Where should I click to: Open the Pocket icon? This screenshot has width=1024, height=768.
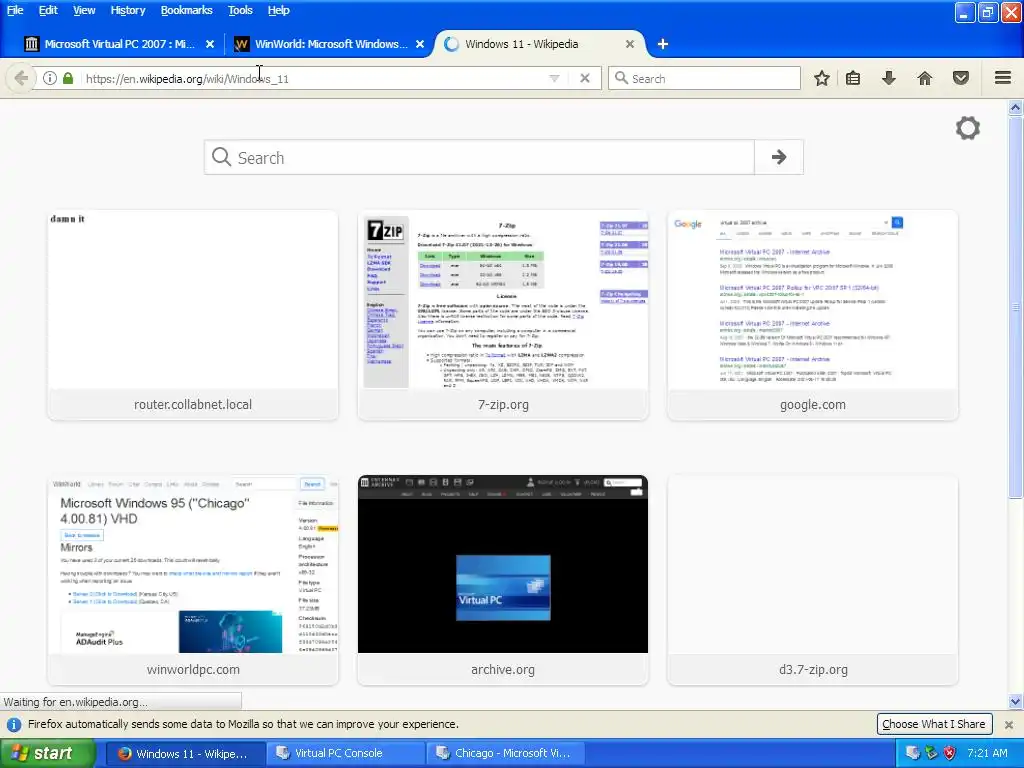point(961,78)
